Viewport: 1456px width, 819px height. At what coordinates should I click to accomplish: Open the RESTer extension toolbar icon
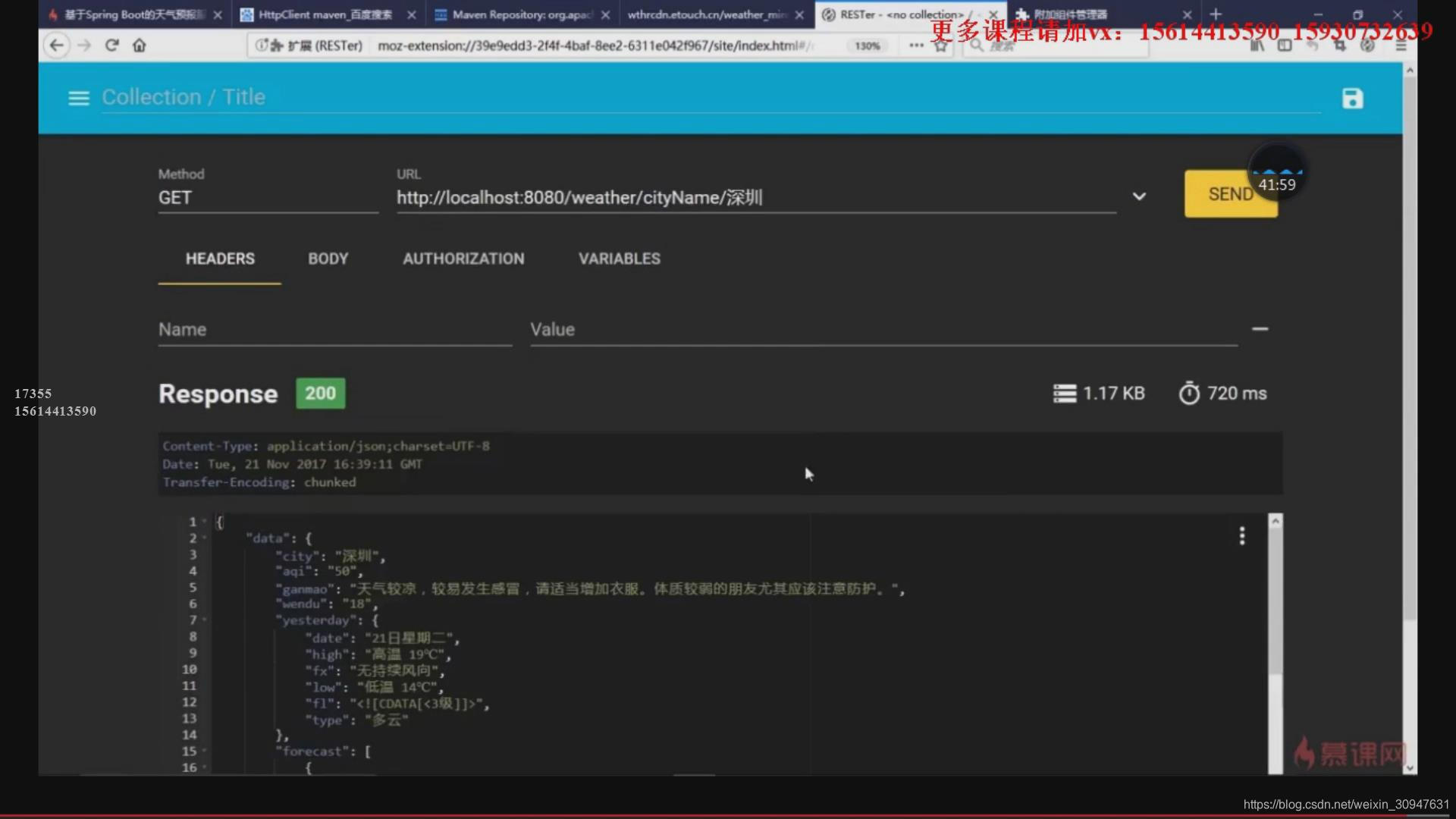pos(1367,45)
